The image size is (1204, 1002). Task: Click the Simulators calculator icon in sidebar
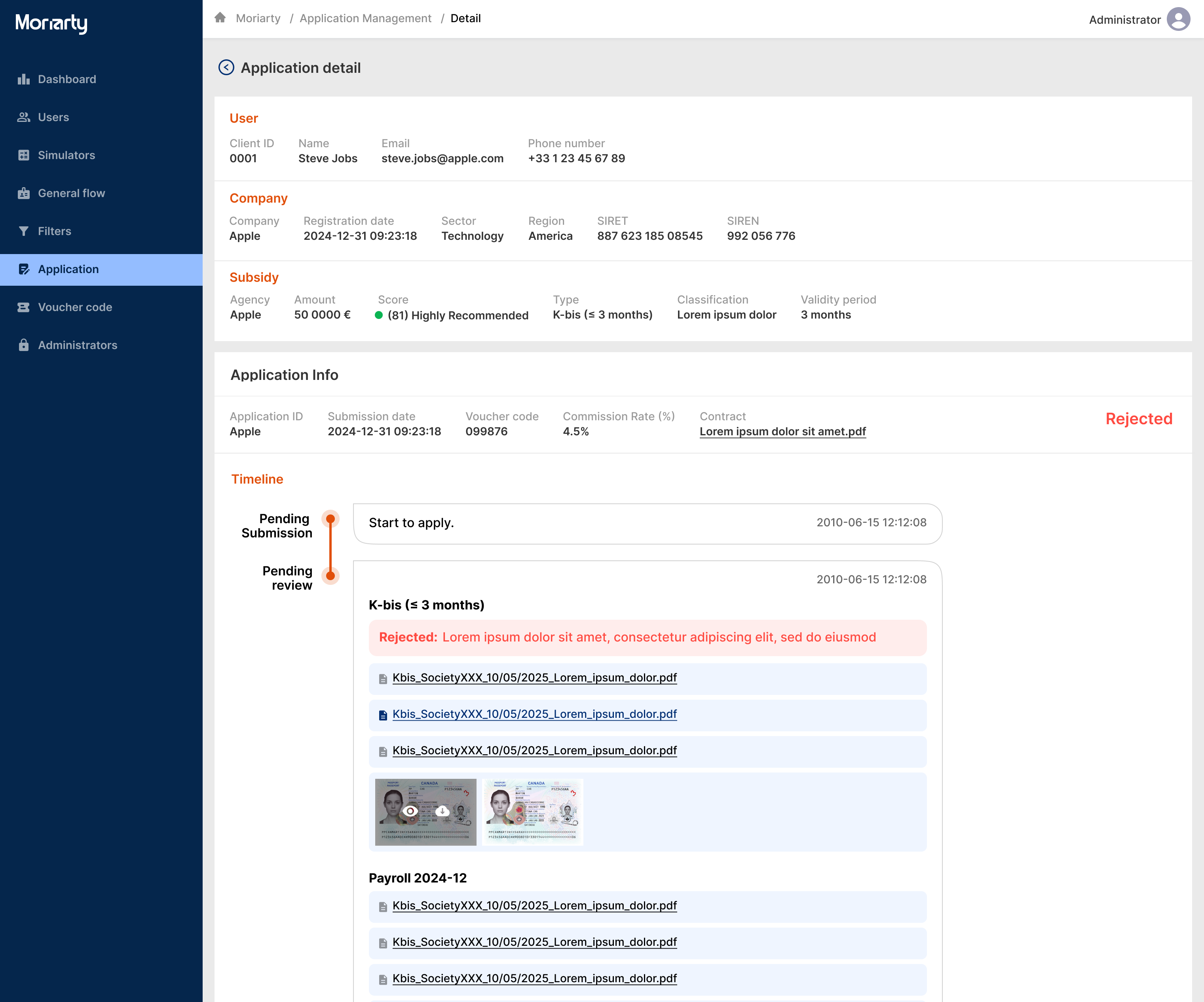pos(23,156)
